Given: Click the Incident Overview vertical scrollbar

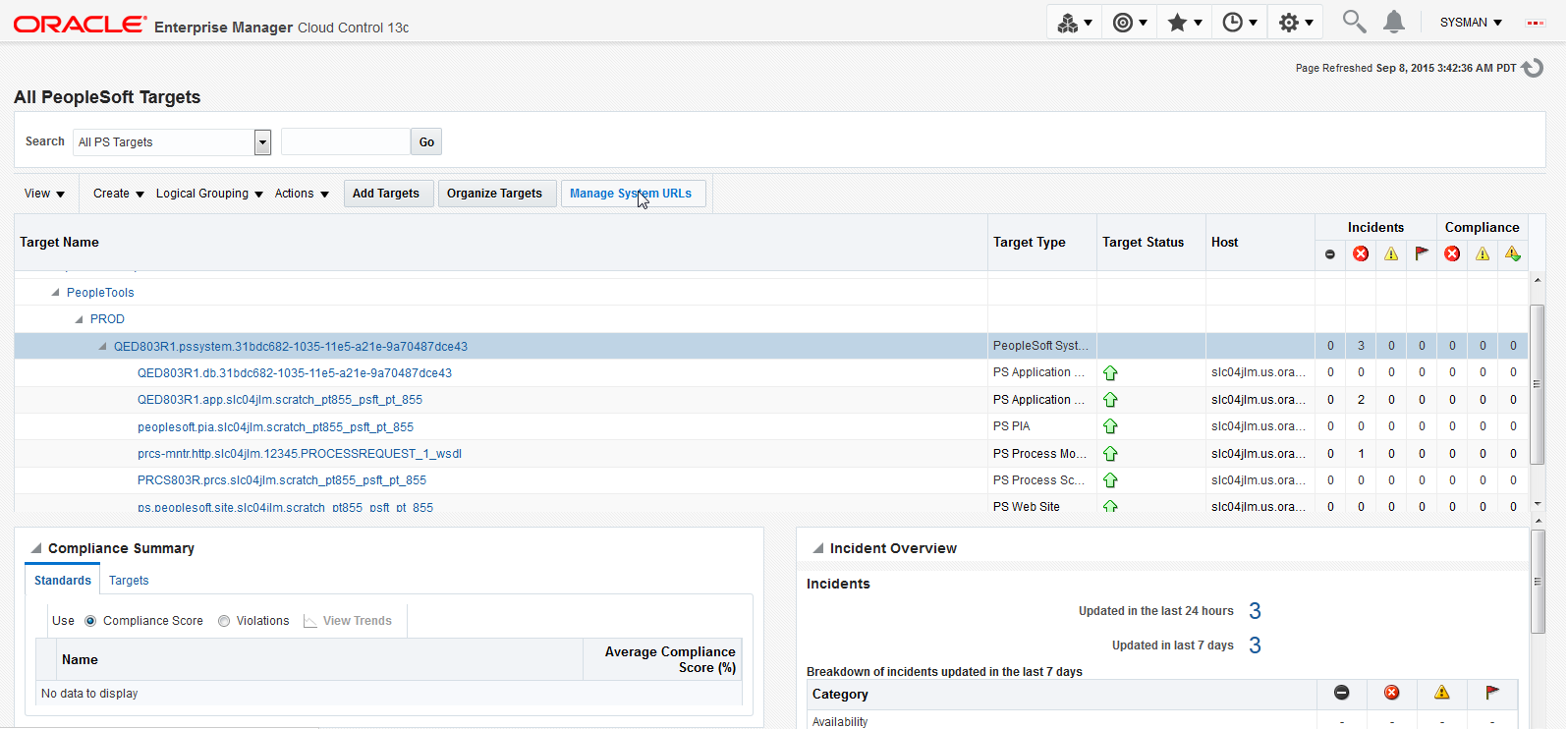Looking at the screenshot, I should point(1538,582).
